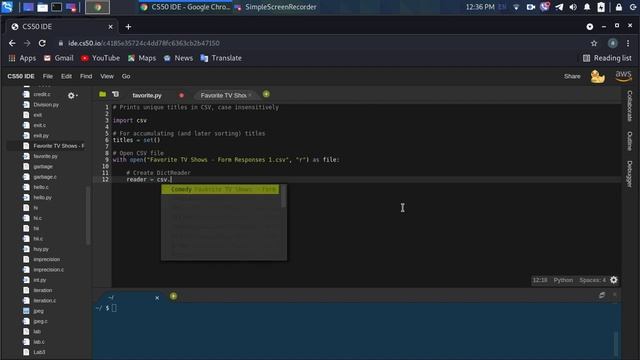Image resolution: width=640 pixels, height=360 pixels.
Task: Go back in Chrome
Action: pos(12,43)
